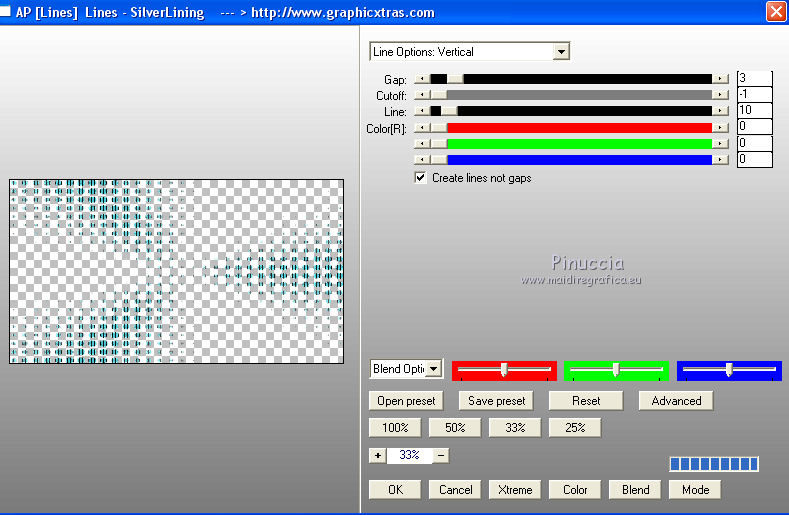
Task: Click the red Color[R] value field
Action: (754, 126)
